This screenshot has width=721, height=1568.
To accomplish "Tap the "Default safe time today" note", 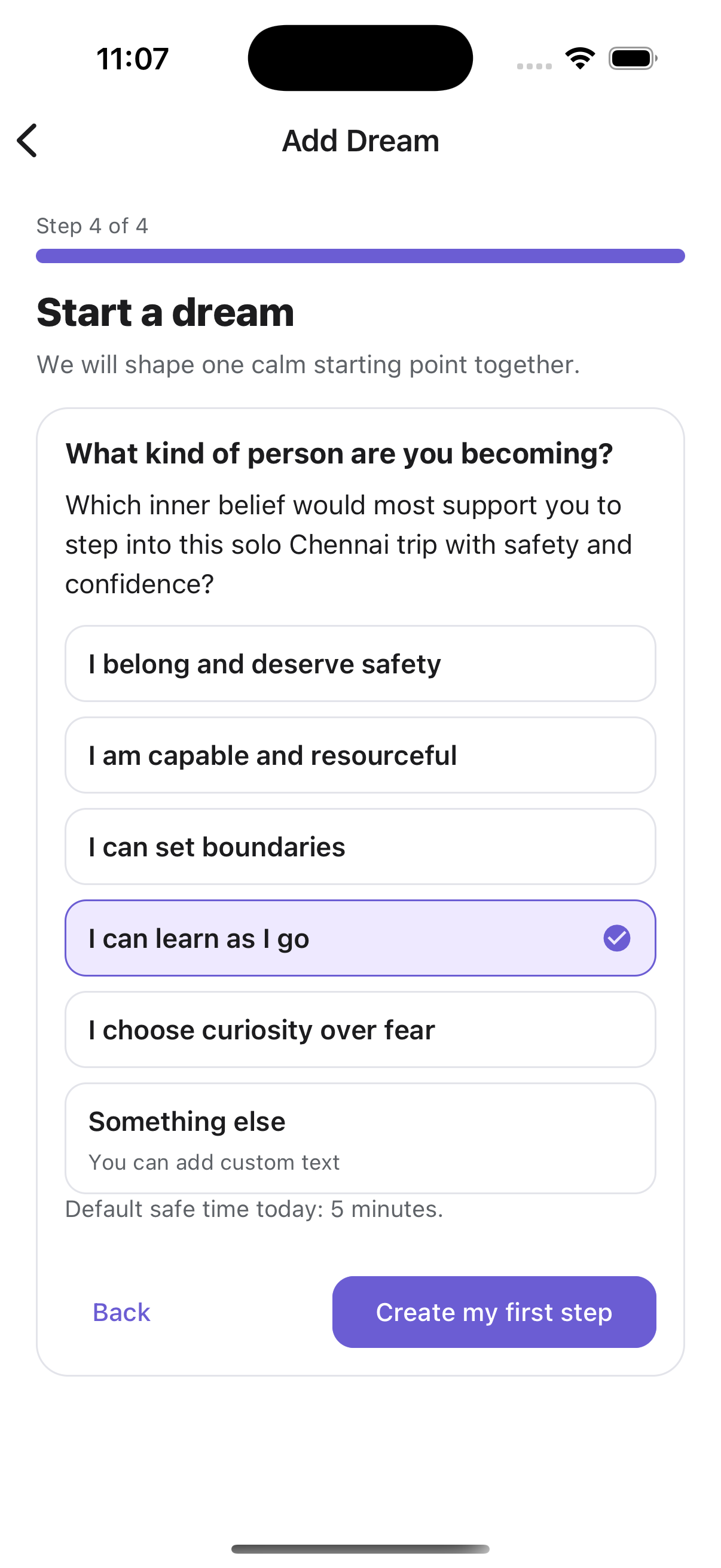I will [x=254, y=1209].
